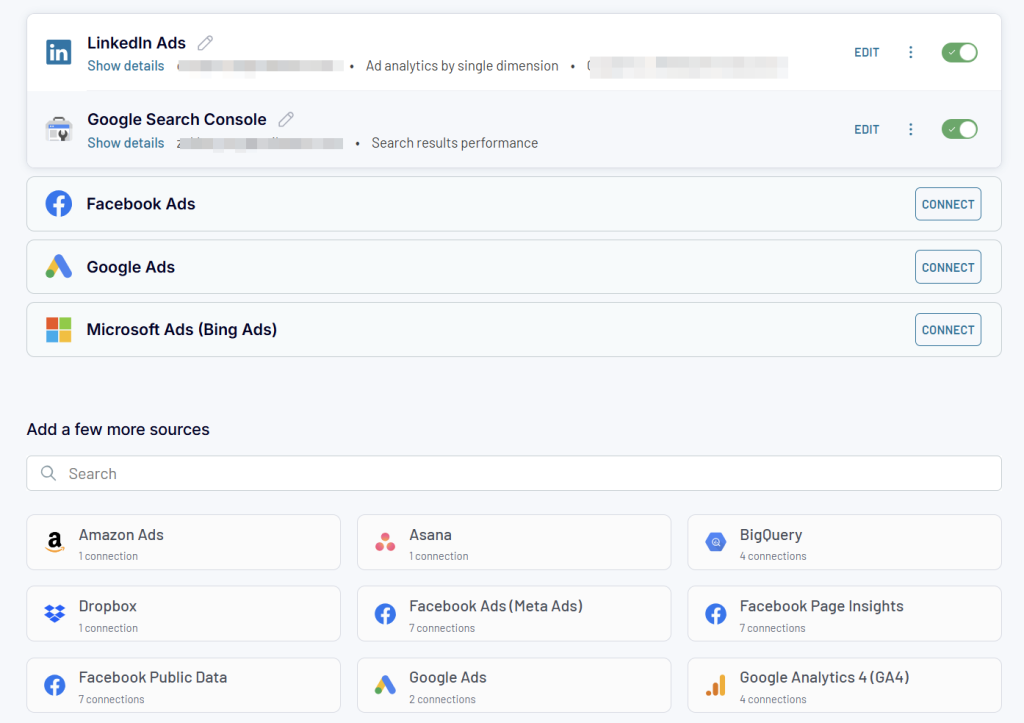
Task: Click '4 connections' under BigQuery
Action: coord(773,556)
